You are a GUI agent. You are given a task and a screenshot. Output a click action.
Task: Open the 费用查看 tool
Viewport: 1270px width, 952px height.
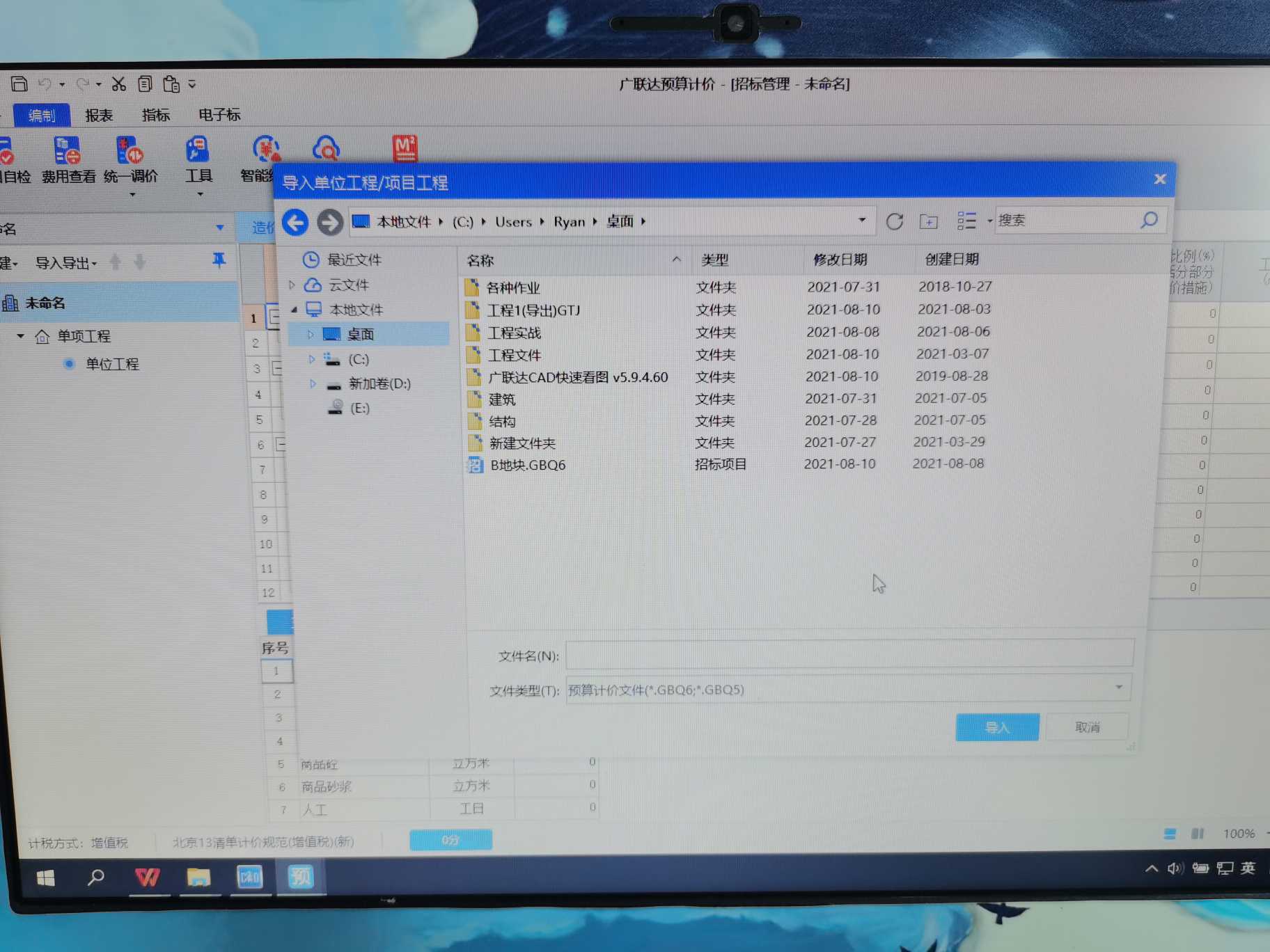68,161
